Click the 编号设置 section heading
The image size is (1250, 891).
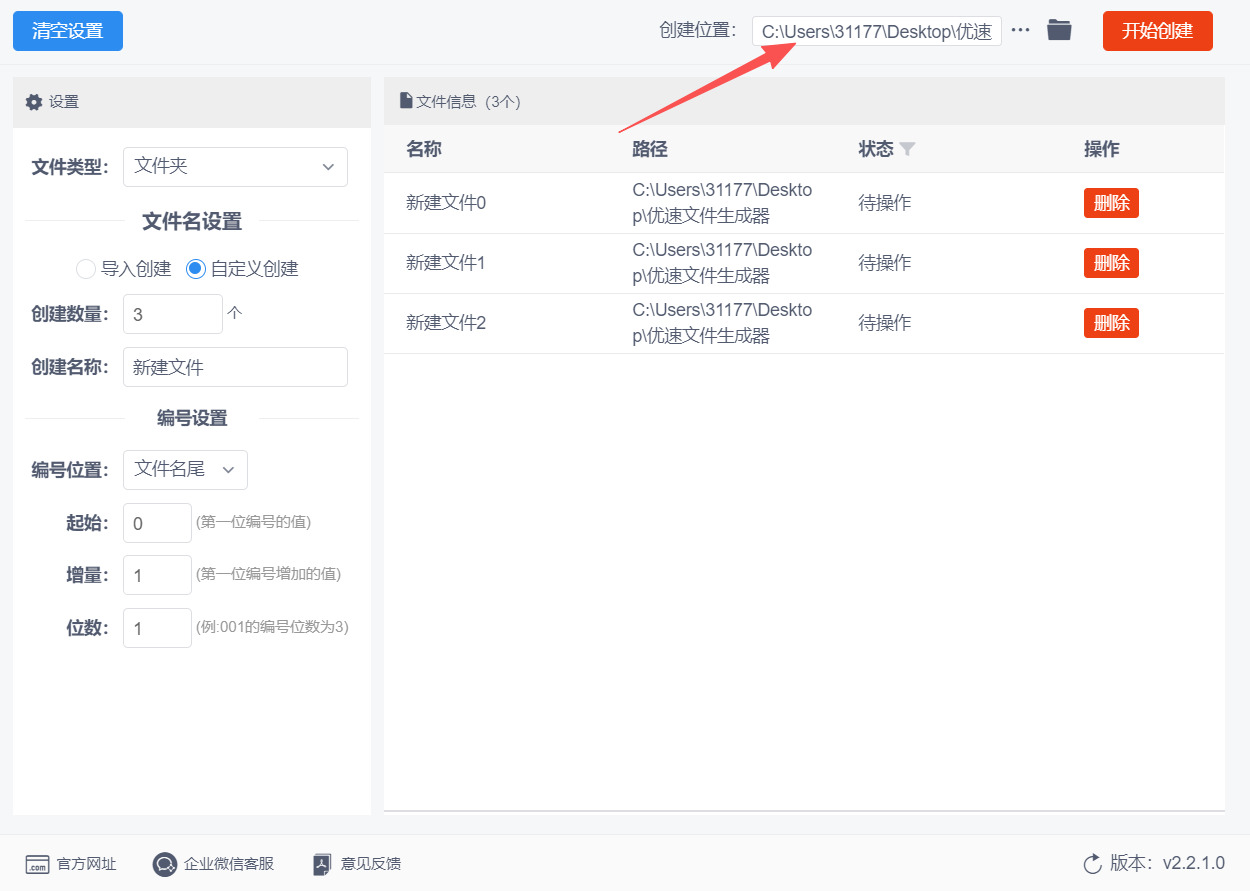[x=192, y=418]
